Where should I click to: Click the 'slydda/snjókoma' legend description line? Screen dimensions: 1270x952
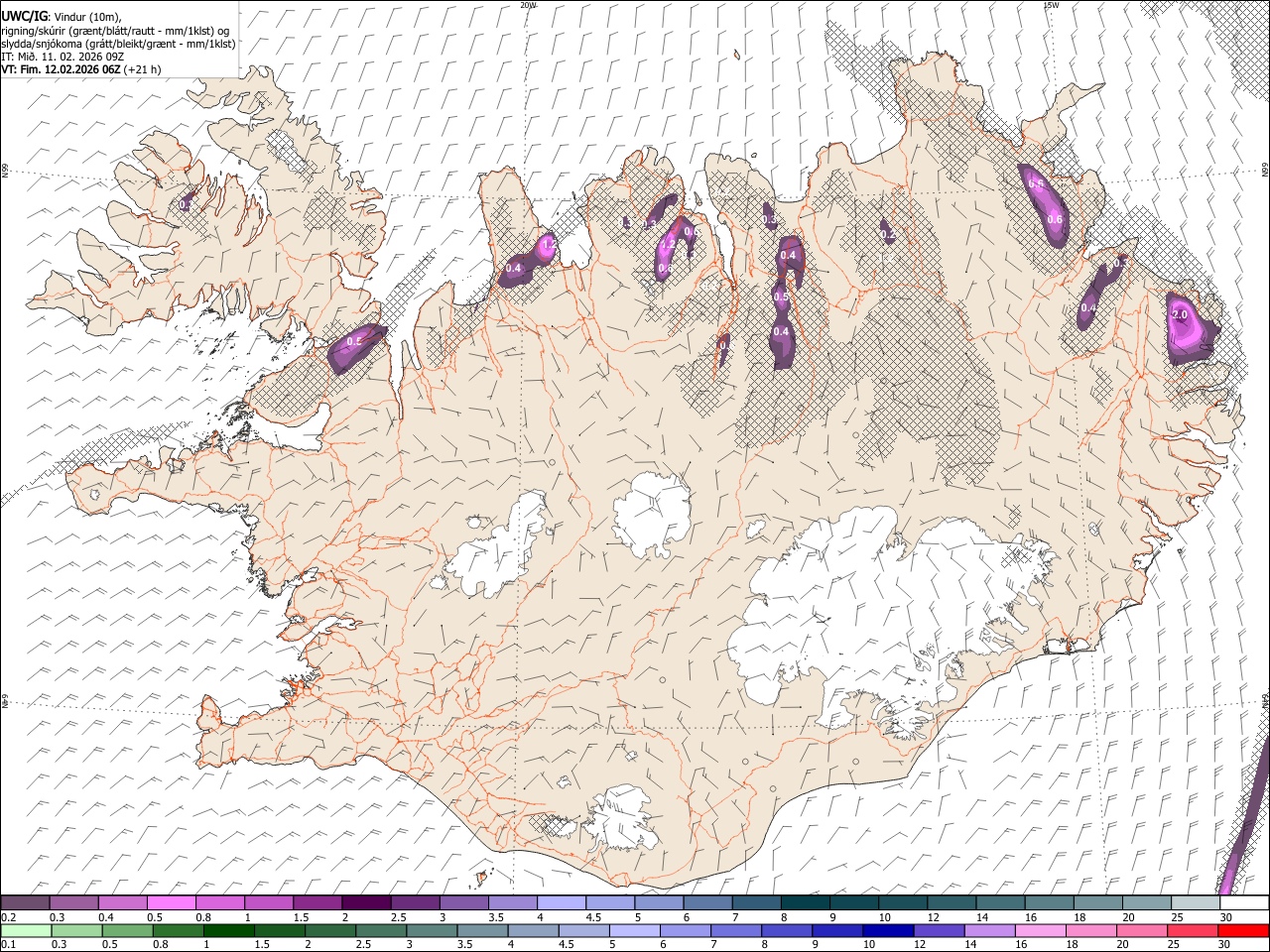tap(118, 44)
